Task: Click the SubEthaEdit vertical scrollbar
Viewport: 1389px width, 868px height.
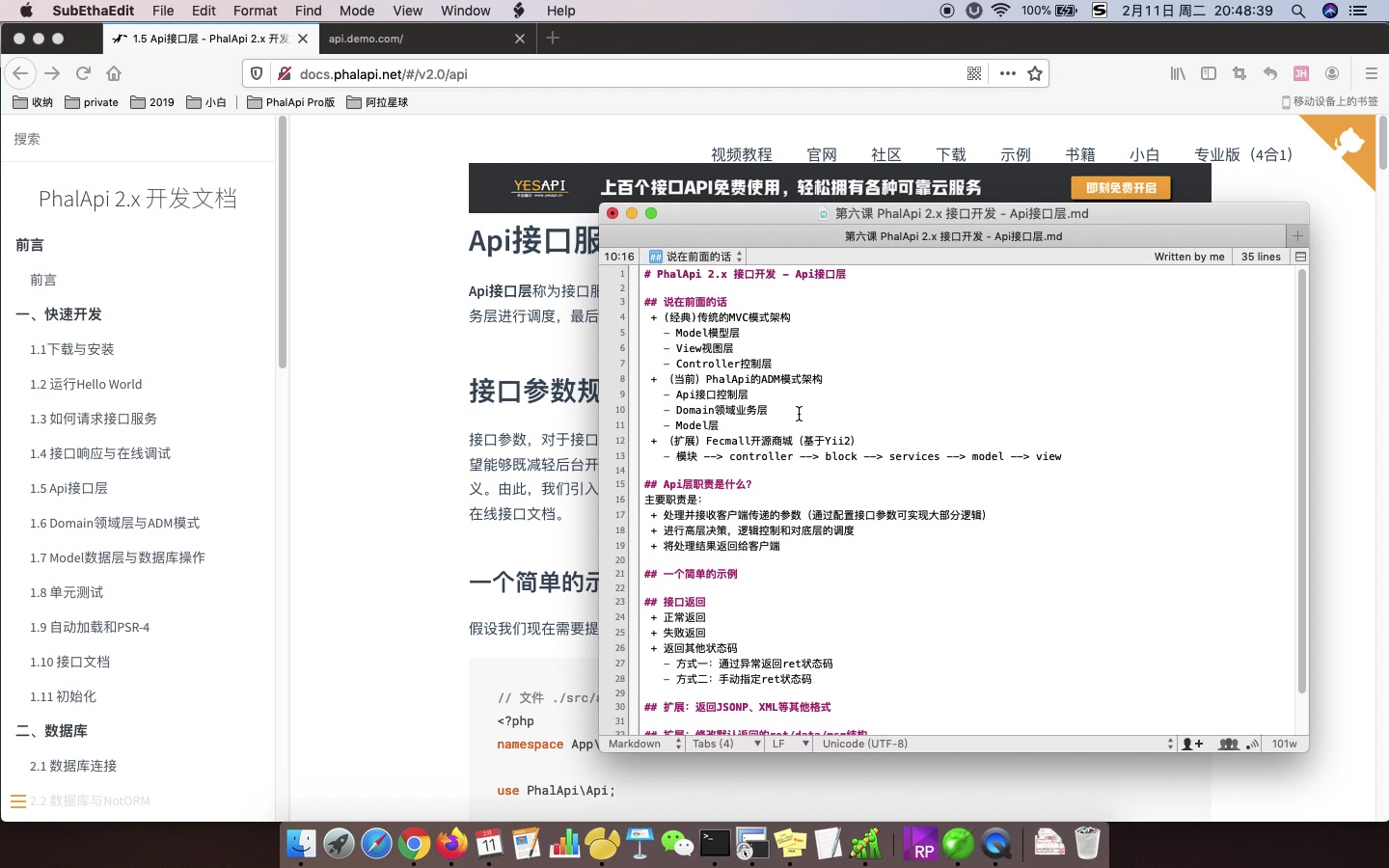Action: point(1301,482)
